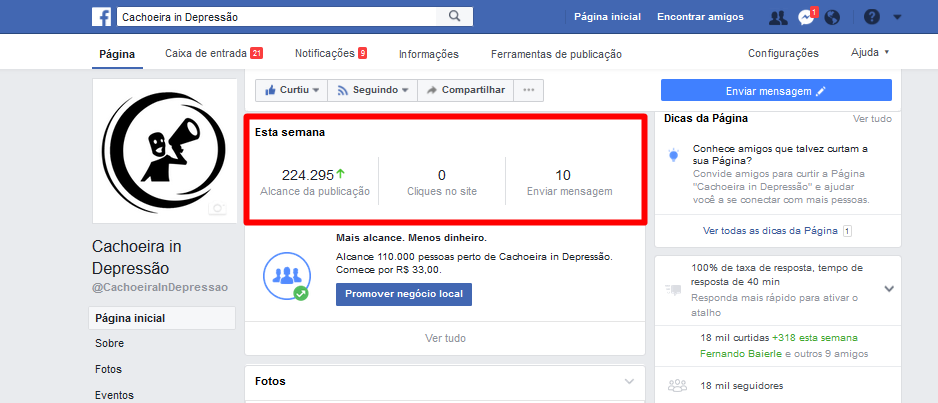938x403 pixels.
Task: Expand the Ajuda dropdown
Action: pos(870,53)
